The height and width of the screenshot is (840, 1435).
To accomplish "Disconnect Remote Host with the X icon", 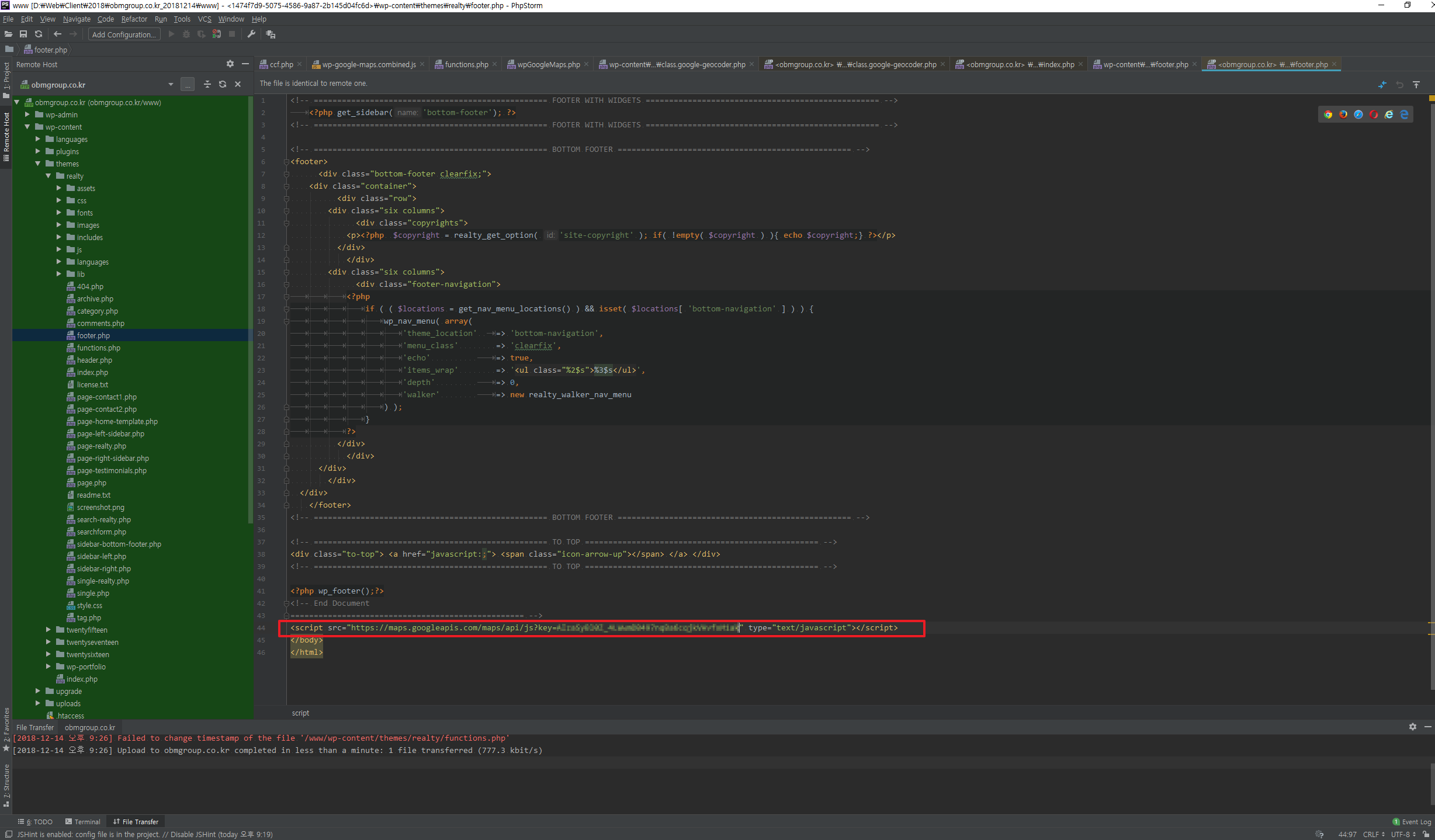I will point(238,84).
